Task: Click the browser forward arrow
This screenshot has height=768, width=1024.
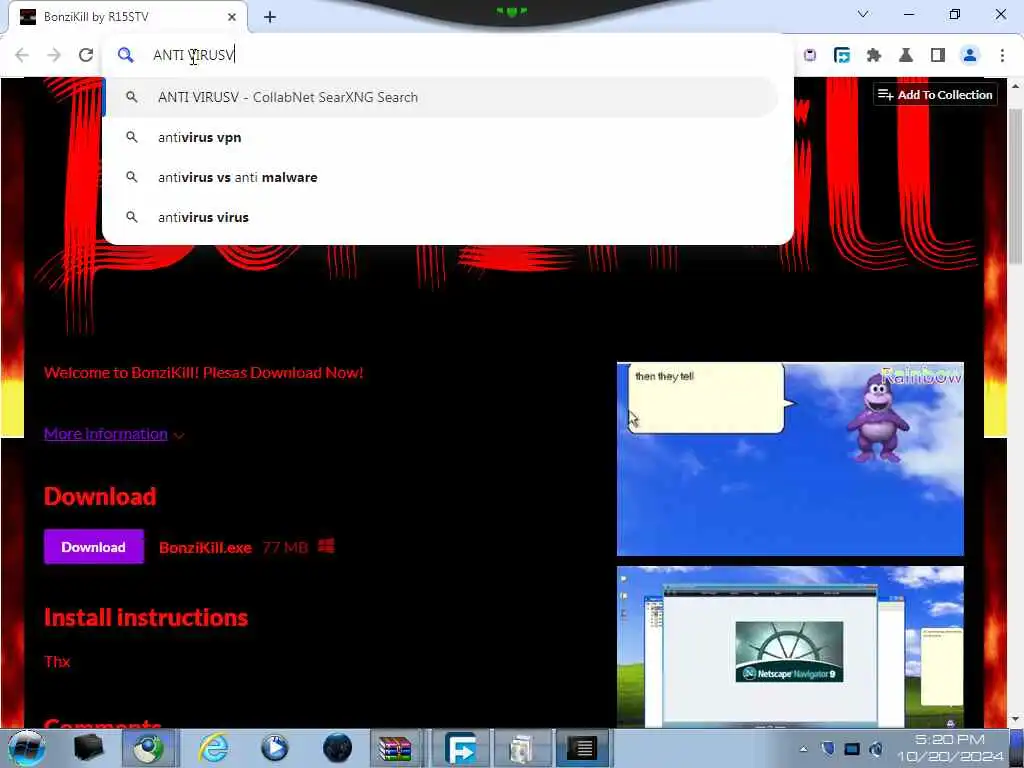Action: (x=54, y=56)
